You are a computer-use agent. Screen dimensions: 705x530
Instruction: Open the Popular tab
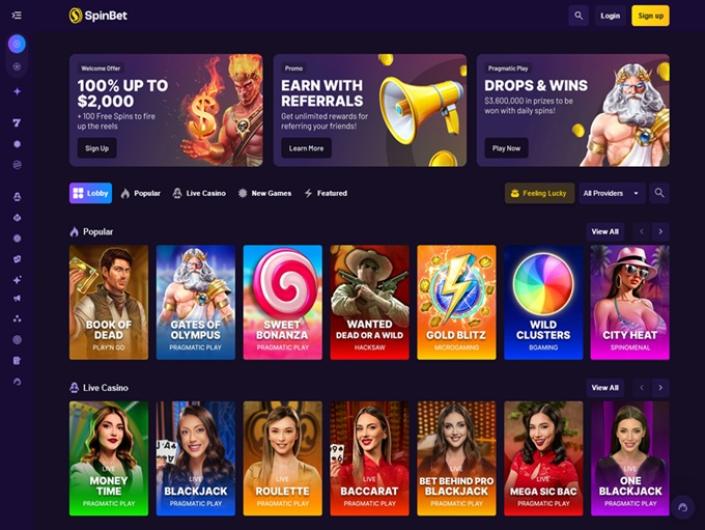[x=140, y=193]
